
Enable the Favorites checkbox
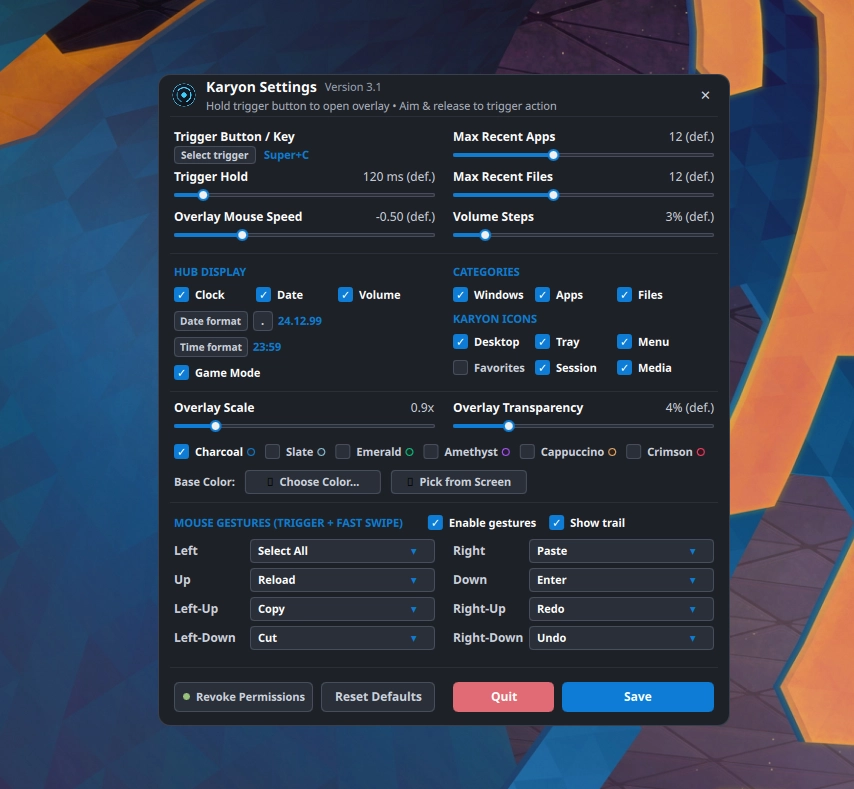point(460,368)
